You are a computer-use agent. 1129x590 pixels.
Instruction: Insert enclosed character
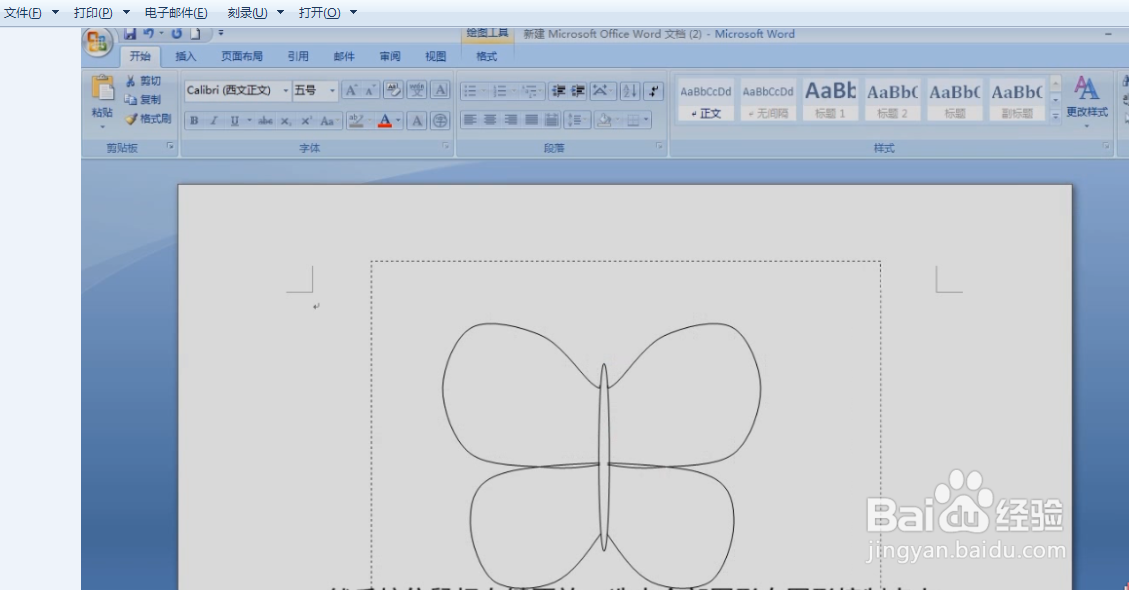[440, 120]
